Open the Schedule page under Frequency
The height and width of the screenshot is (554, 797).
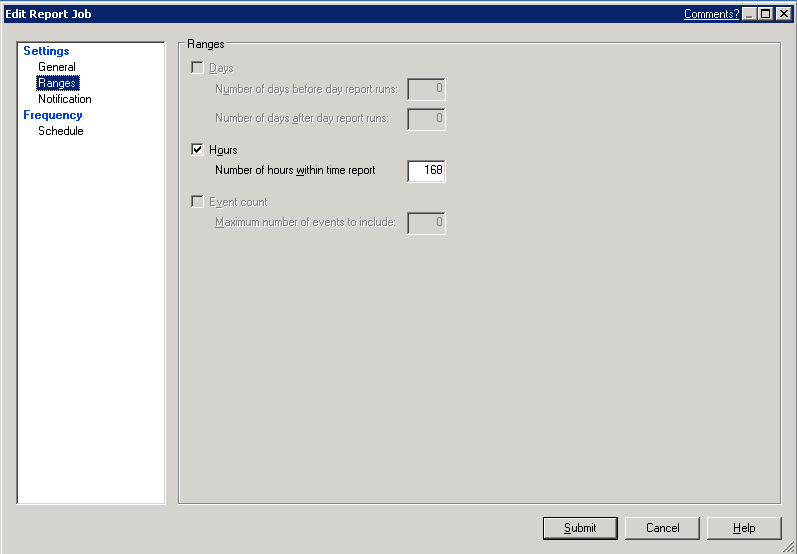[x=61, y=131]
